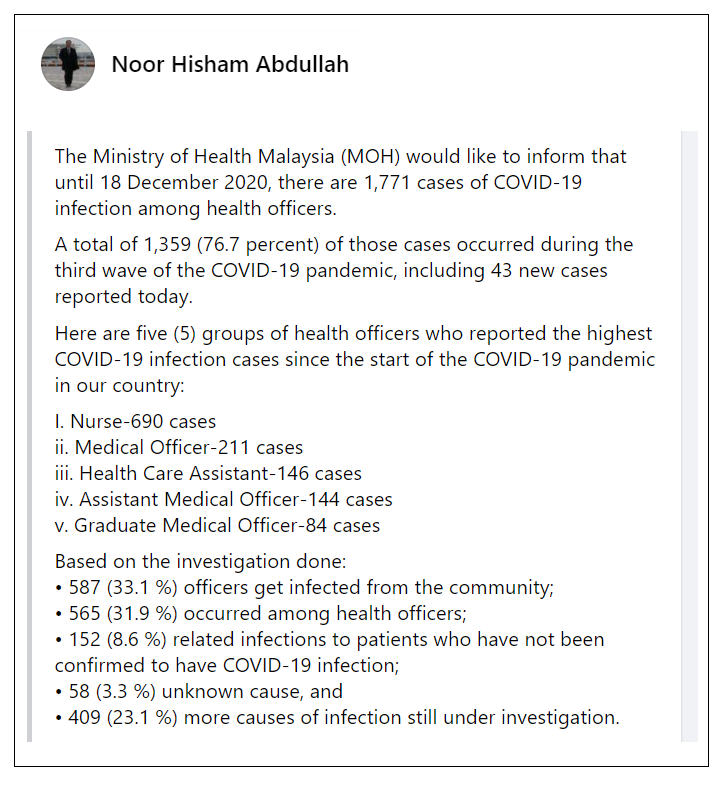
Task: Click the 'Based on the investigation done' line
Action: (x=200, y=562)
